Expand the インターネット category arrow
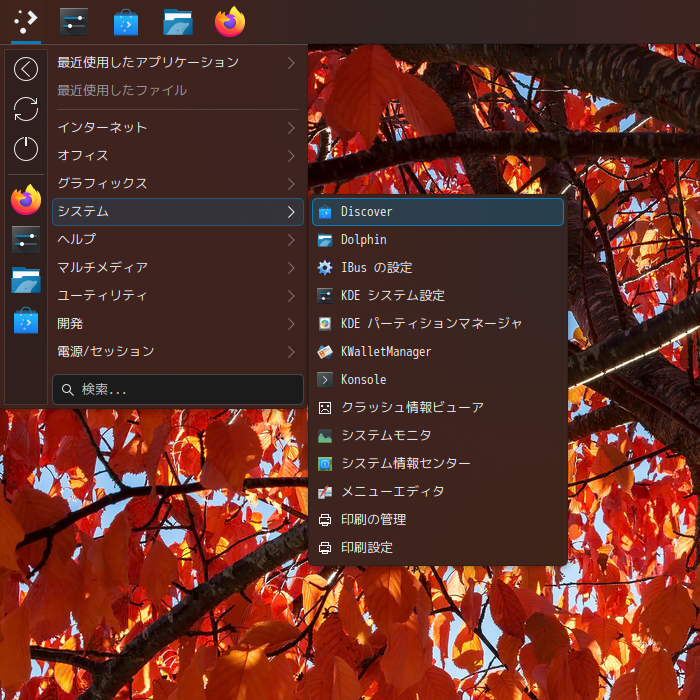The width and height of the screenshot is (700, 700). (x=291, y=128)
